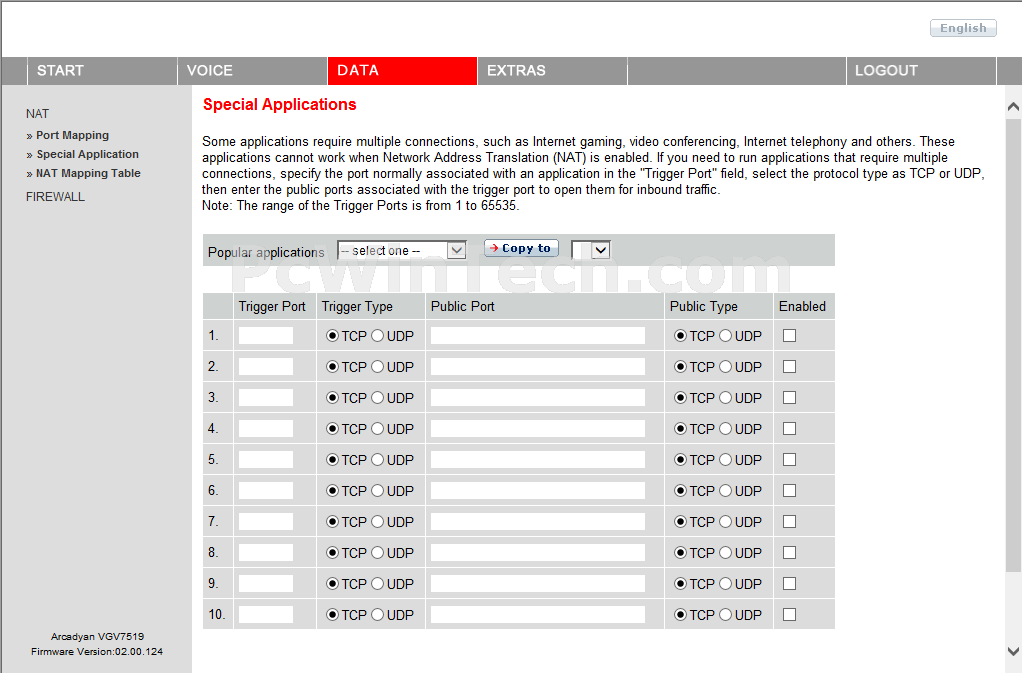Select UDP public type for row 4
The image size is (1022, 673).
pos(725,429)
